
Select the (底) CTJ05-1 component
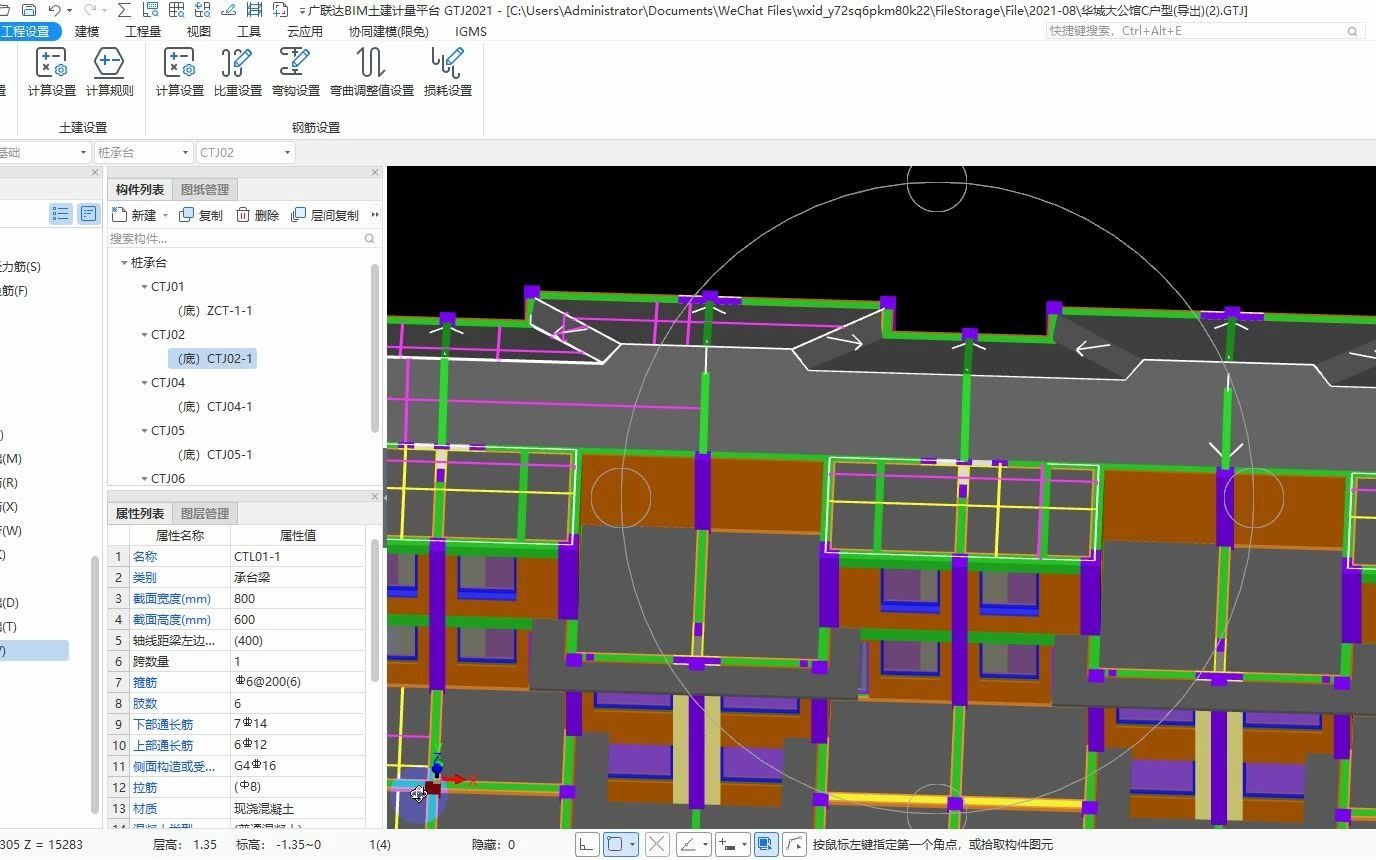click(215, 455)
